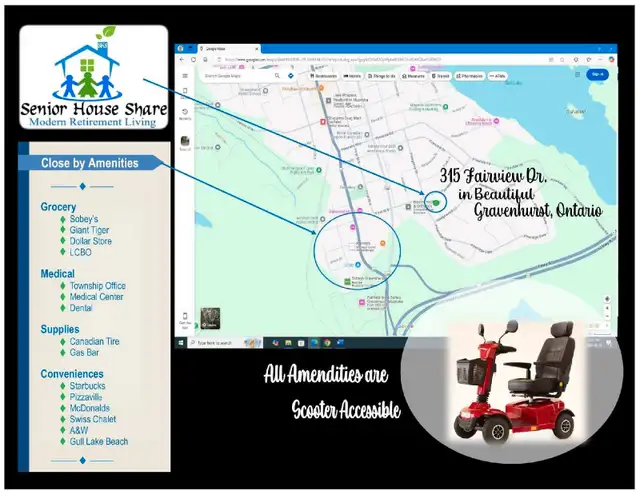Switch to satellite Layers thumbnail
This screenshot has width=640, height=494.
pyautogui.click(x=210, y=318)
